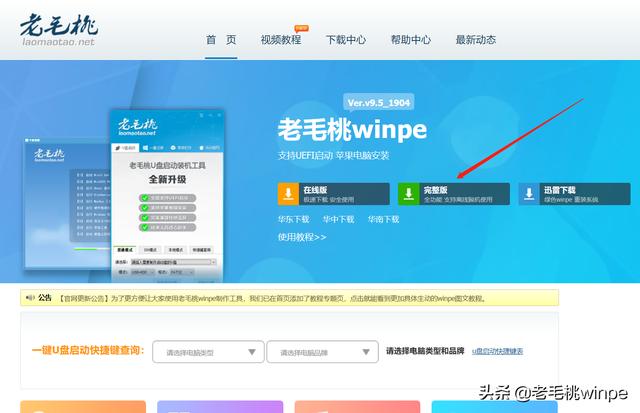Click the 请选择电脑类型和品牌 prompt text
640x413 pixels.
[x=425, y=351]
